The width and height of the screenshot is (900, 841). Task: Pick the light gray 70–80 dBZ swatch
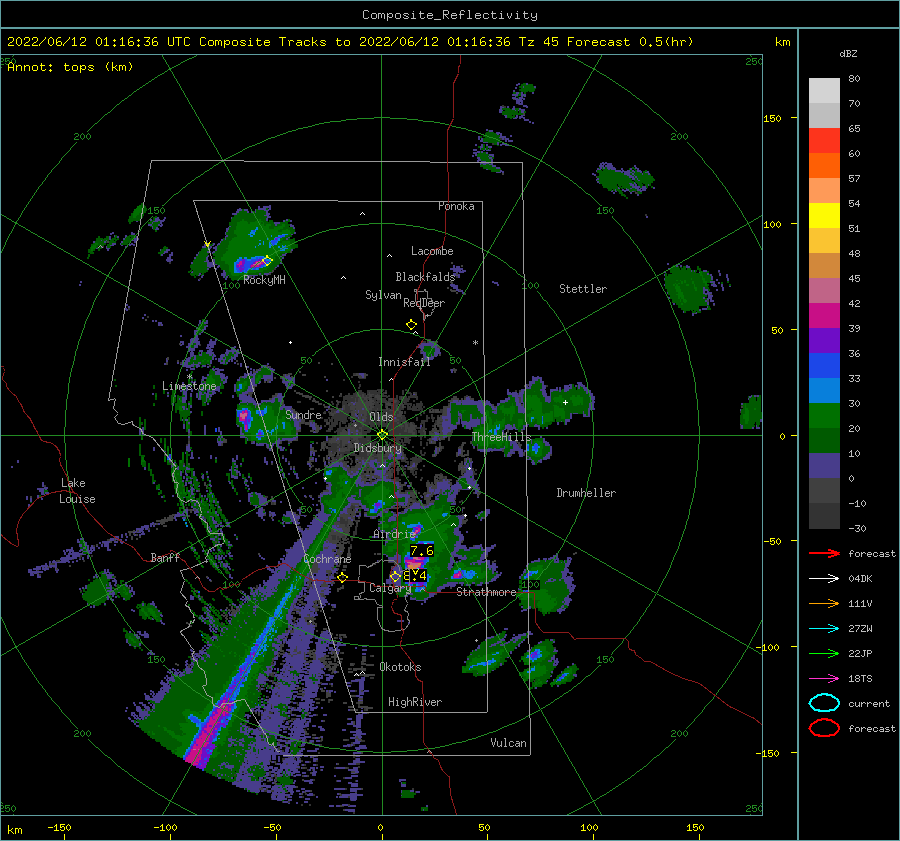coord(824,91)
